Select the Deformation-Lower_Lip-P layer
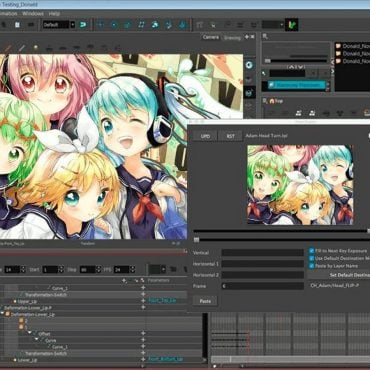370x370 pixels. click(28, 308)
